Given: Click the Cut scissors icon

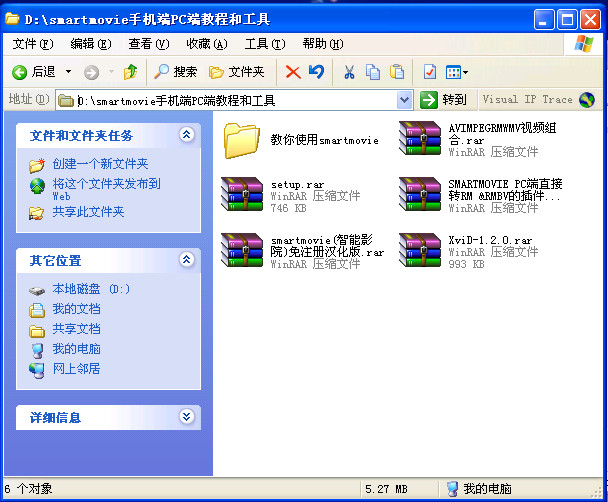Looking at the screenshot, I should pyautogui.click(x=349, y=72).
